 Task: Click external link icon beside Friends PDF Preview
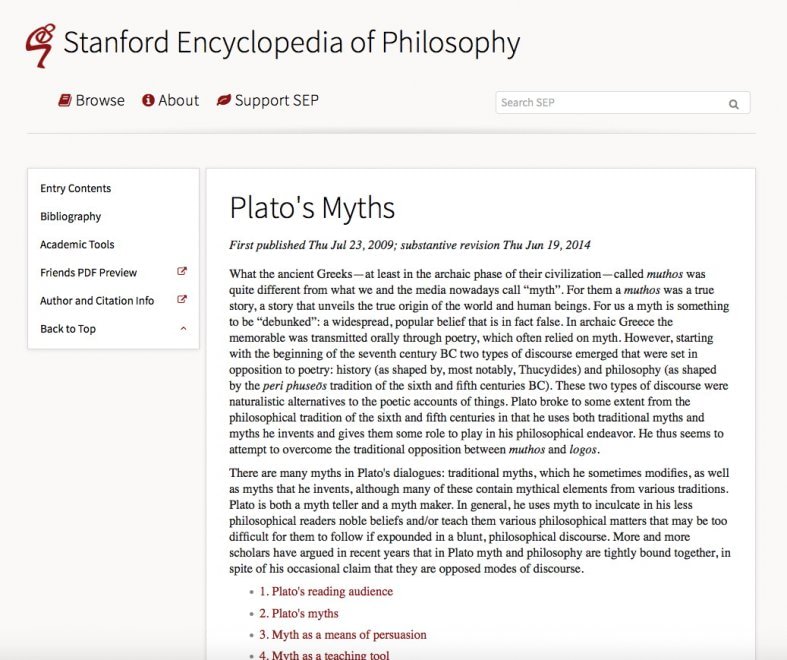(x=182, y=272)
